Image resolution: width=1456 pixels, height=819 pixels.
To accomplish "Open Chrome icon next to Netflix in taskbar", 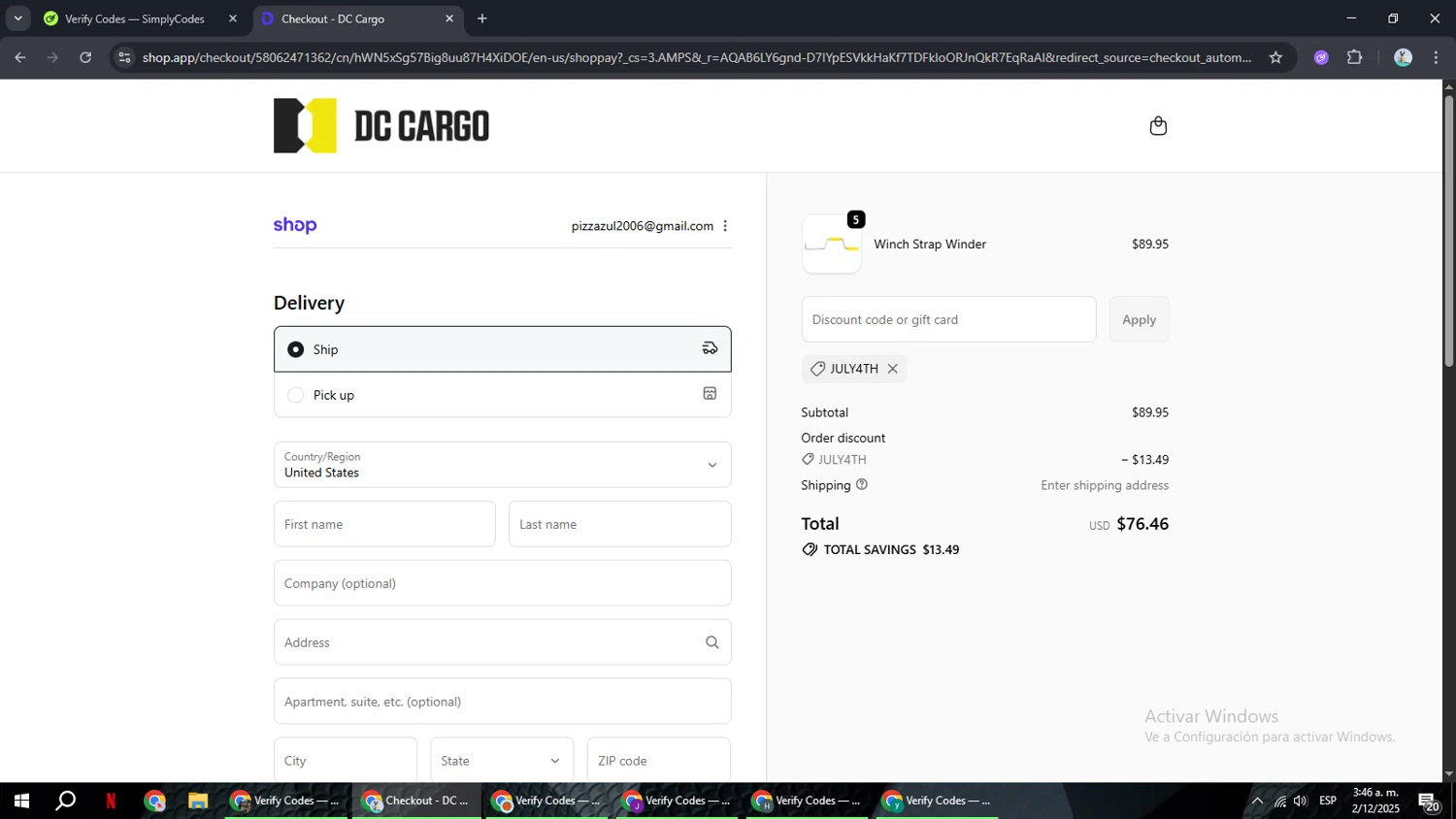I will (x=155, y=801).
